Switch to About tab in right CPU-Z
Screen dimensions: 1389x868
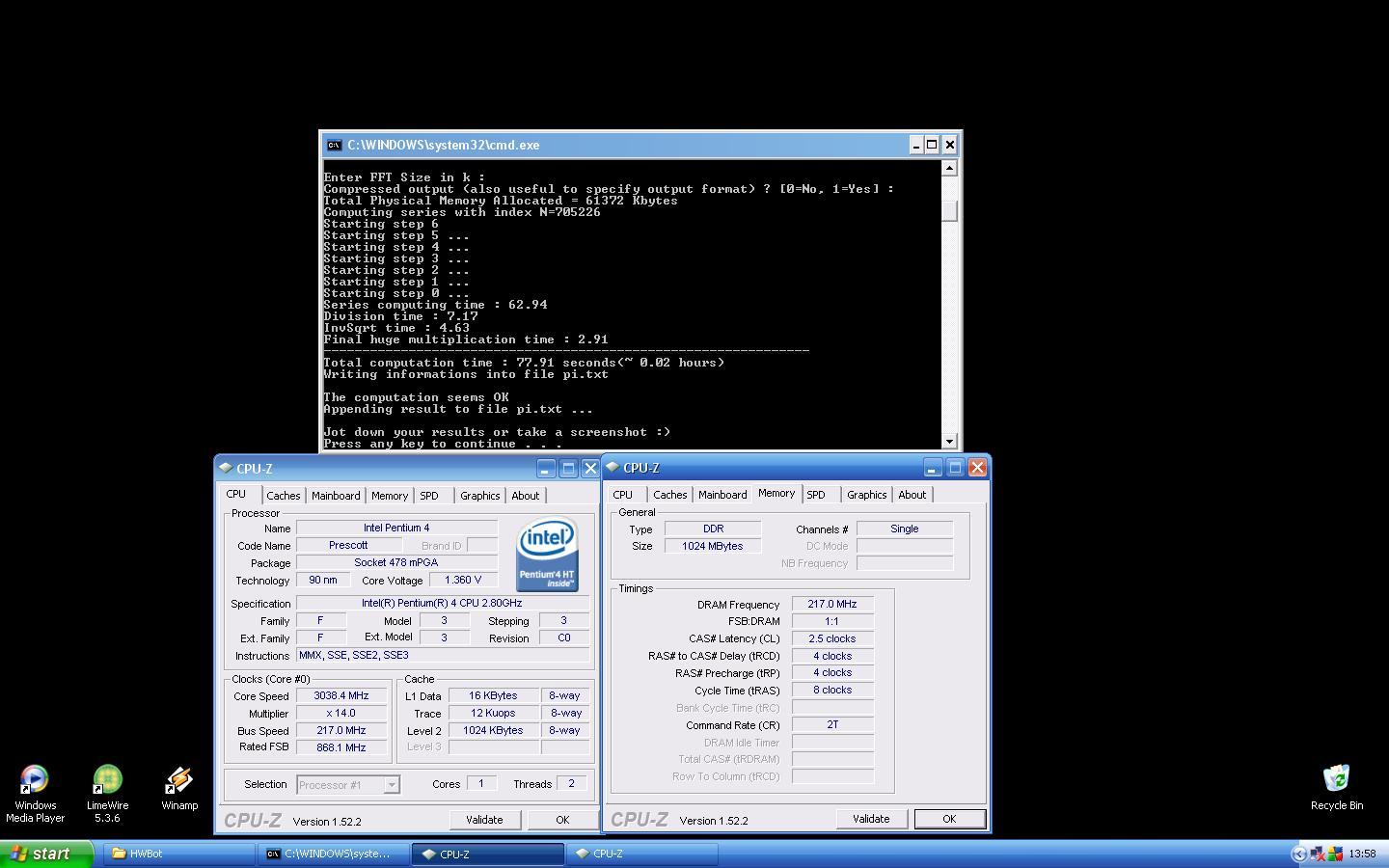pos(912,495)
